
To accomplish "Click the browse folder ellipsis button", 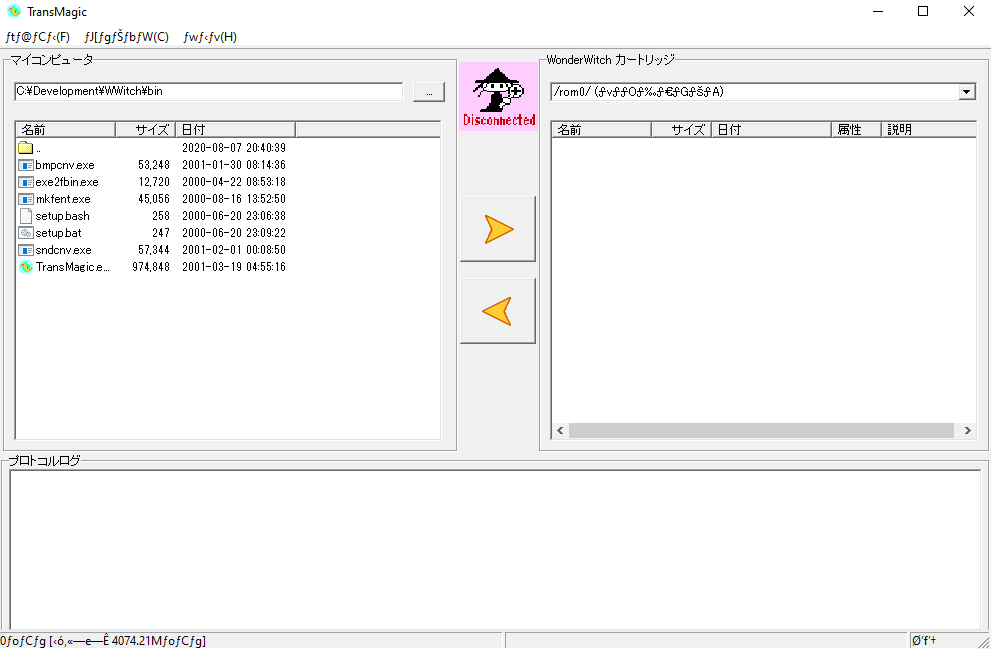I will 428,92.
